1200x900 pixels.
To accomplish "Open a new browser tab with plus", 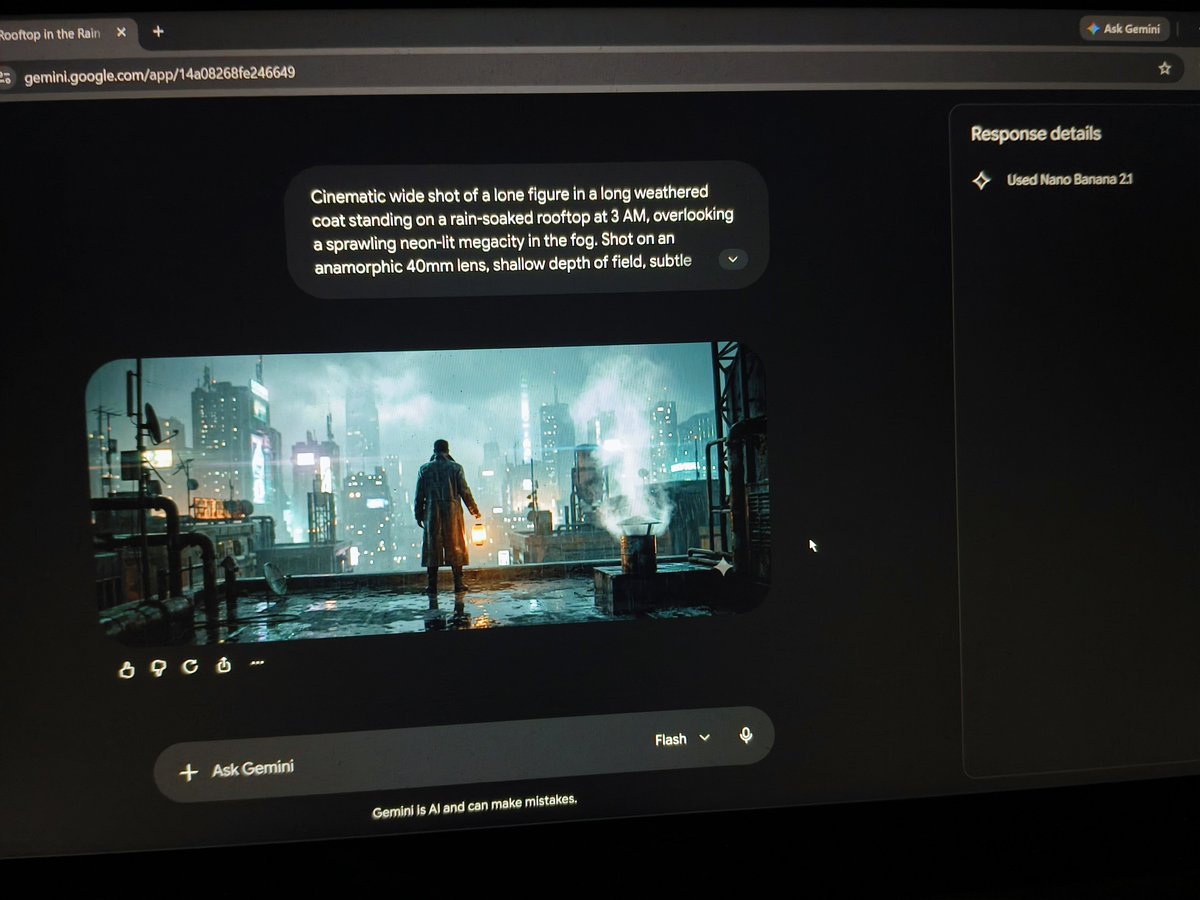I will [157, 31].
